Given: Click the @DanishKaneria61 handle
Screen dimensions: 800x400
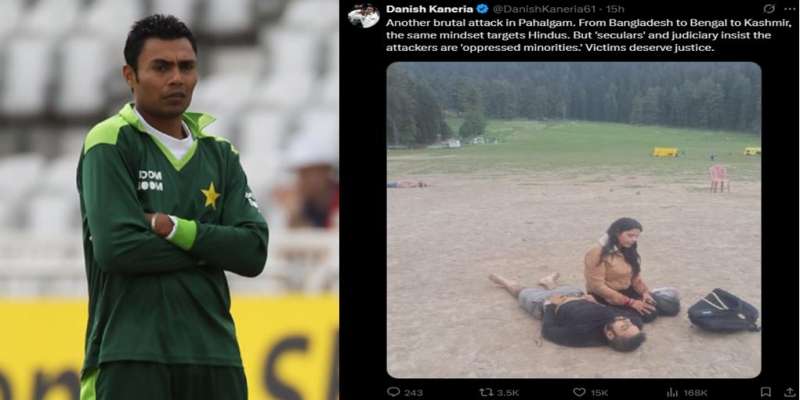Looking at the screenshot, I should (x=544, y=9).
